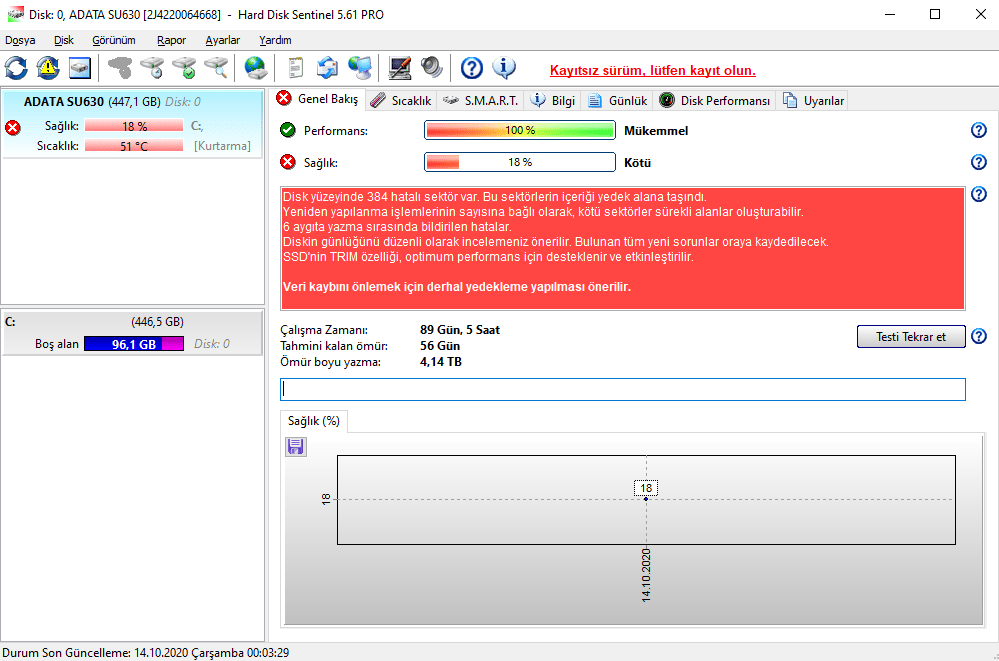Open help via blue question mark toolbar icon
This screenshot has height=661, width=999.
point(472,68)
